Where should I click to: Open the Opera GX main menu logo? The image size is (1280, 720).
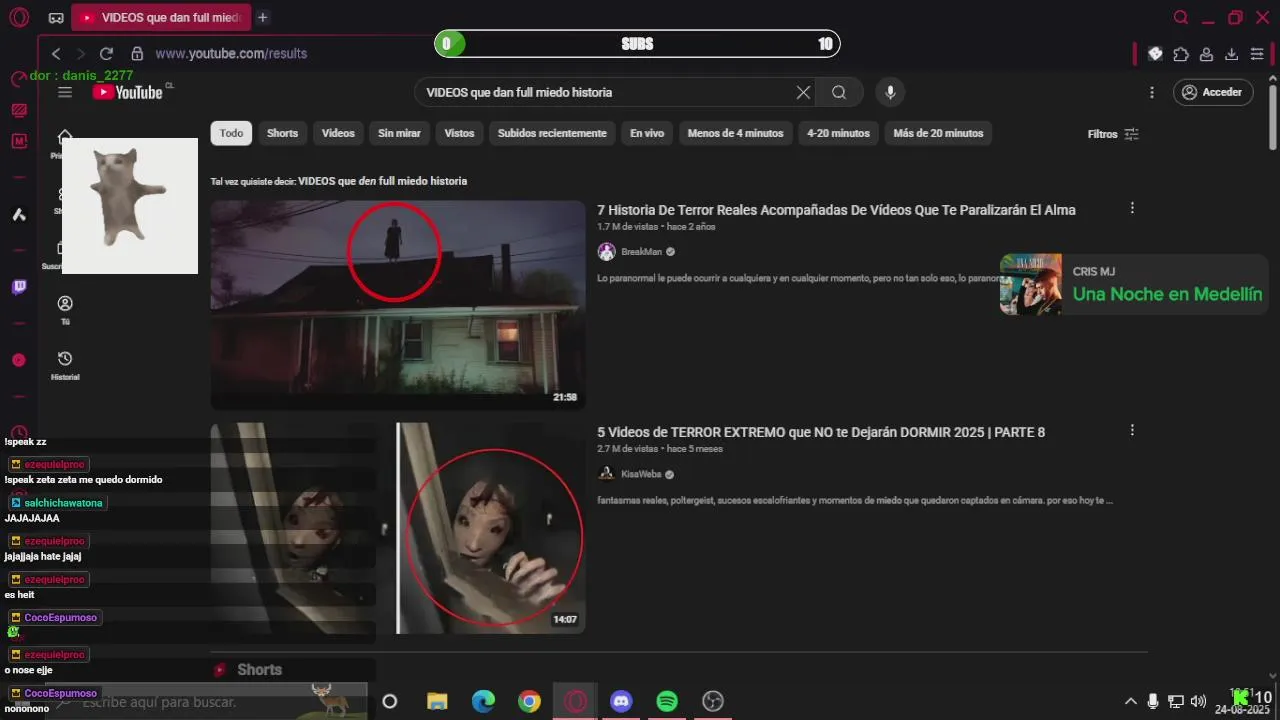tap(19, 18)
